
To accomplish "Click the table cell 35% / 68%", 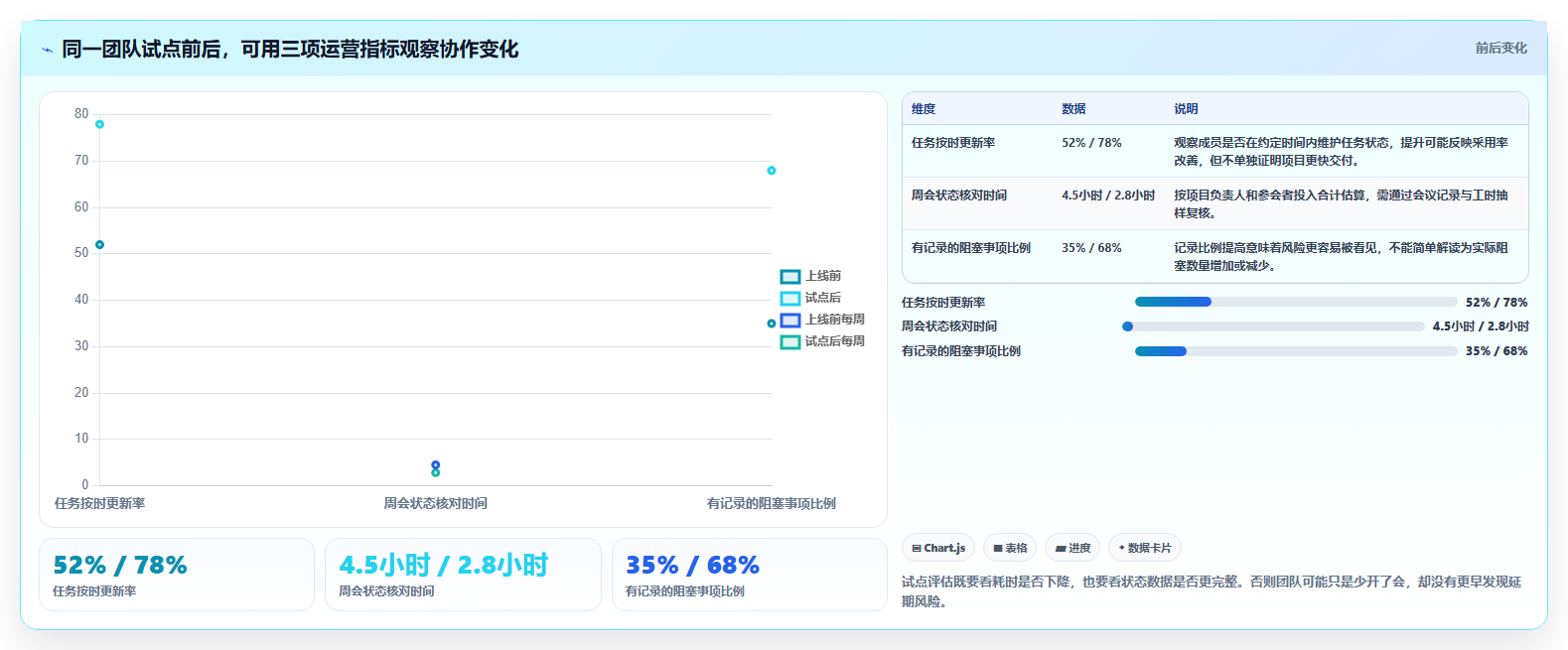I will (1091, 248).
